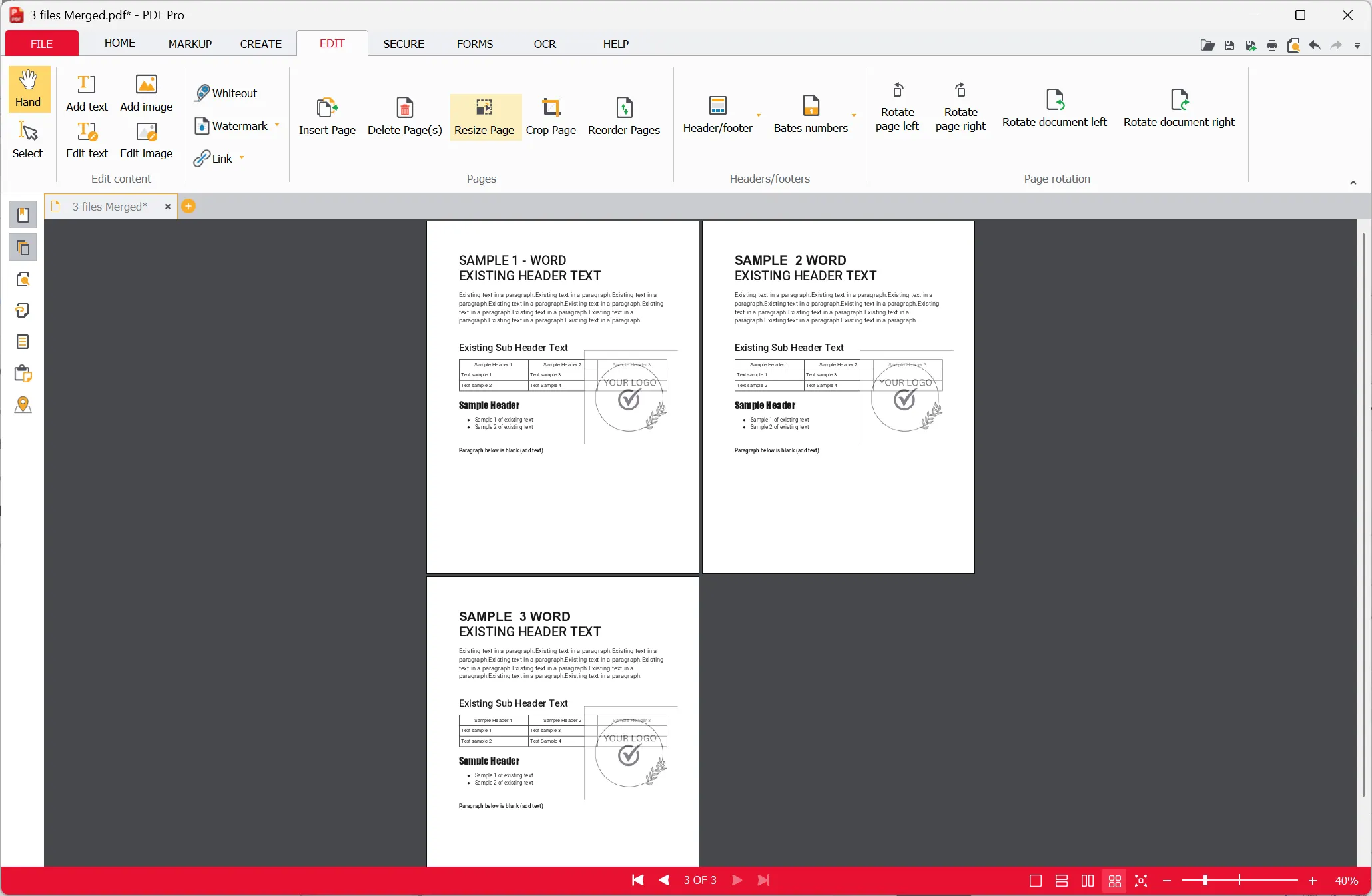Open the quick access toolbar customize menu

coord(1357,45)
